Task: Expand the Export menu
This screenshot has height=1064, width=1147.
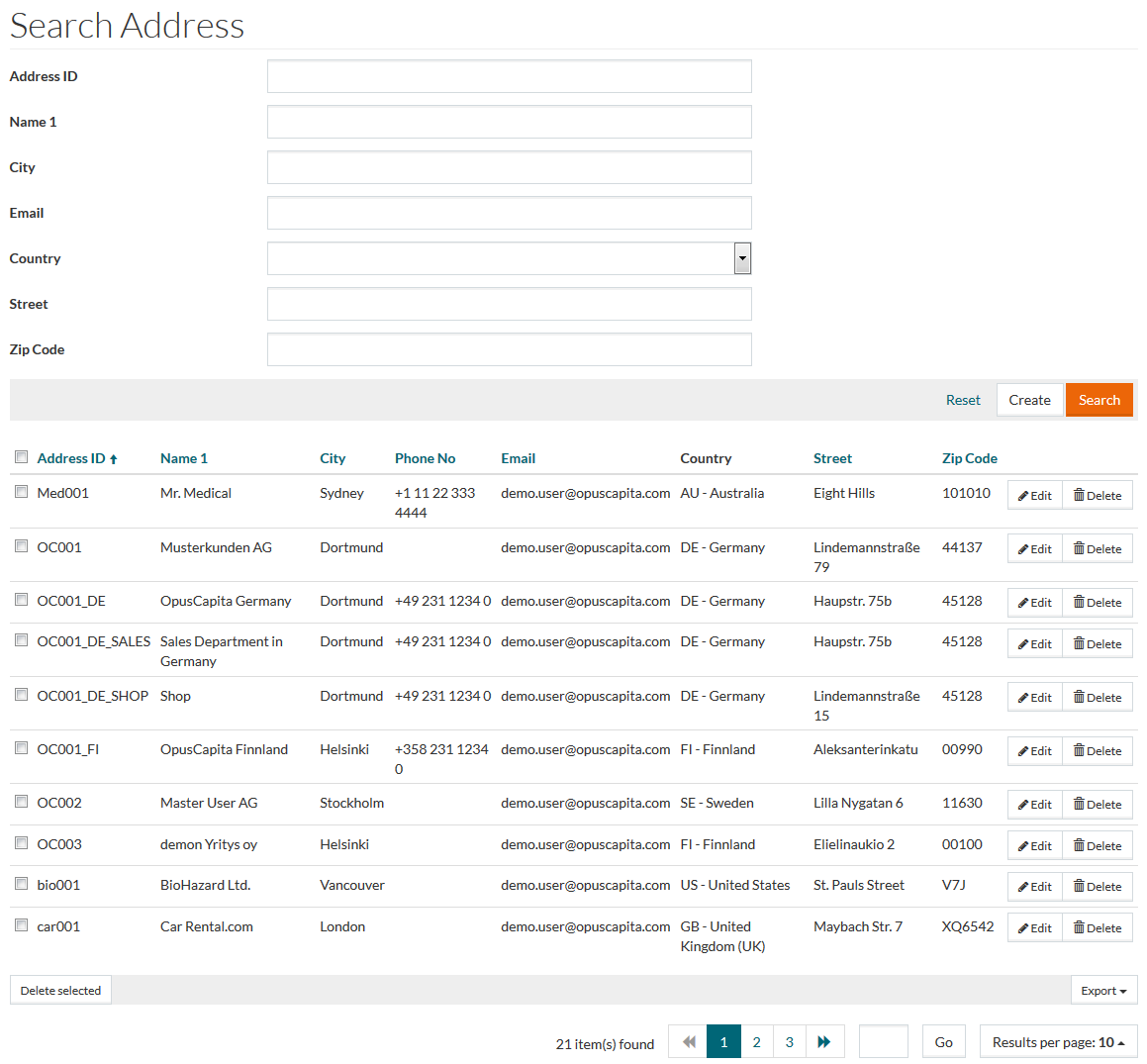Action: click(1103, 991)
